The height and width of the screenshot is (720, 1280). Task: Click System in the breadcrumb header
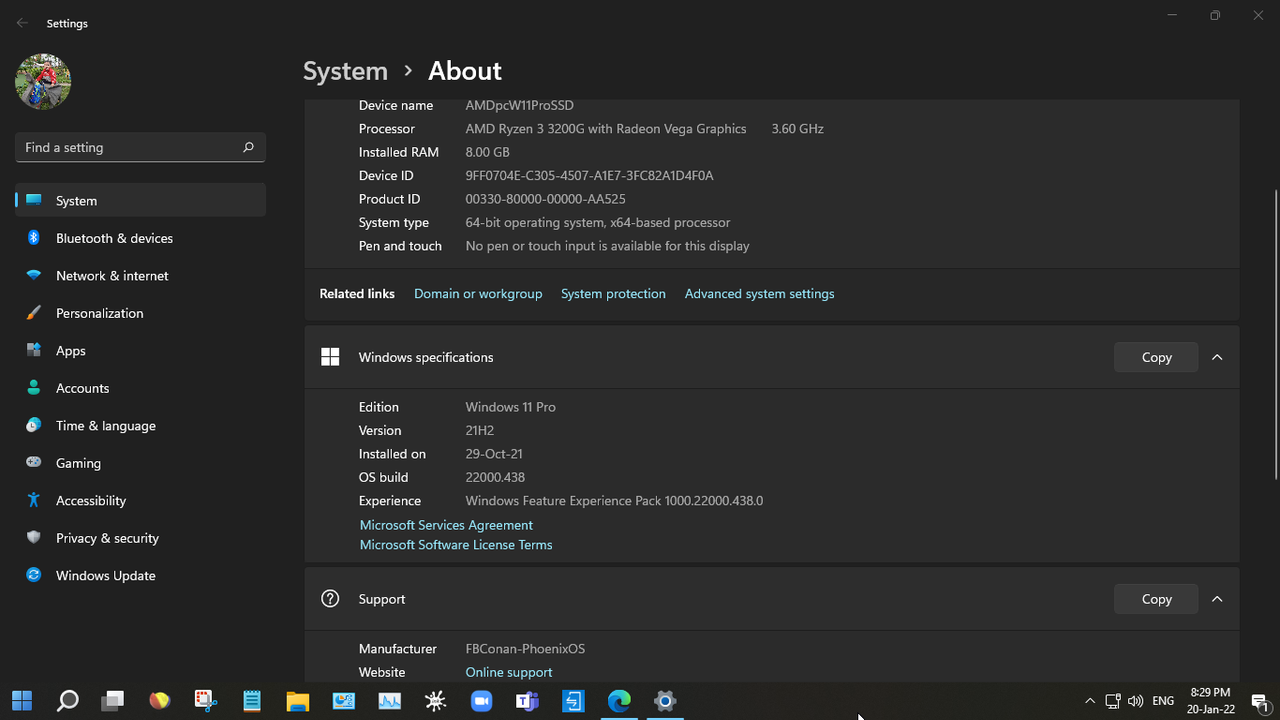[x=345, y=71]
